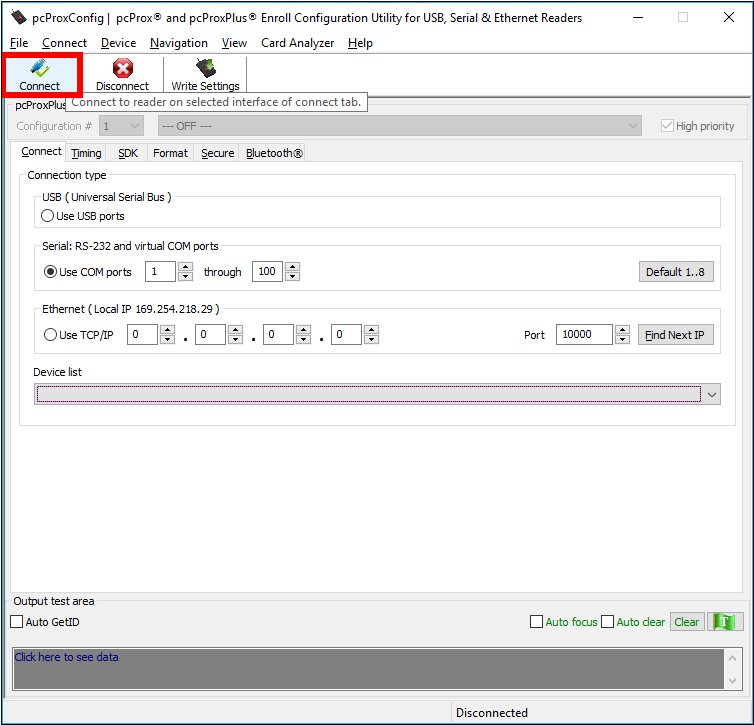Image resolution: width=754 pixels, height=725 pixels.
Task: Click the first IP octet input field
Action: (x=142, y=335)
